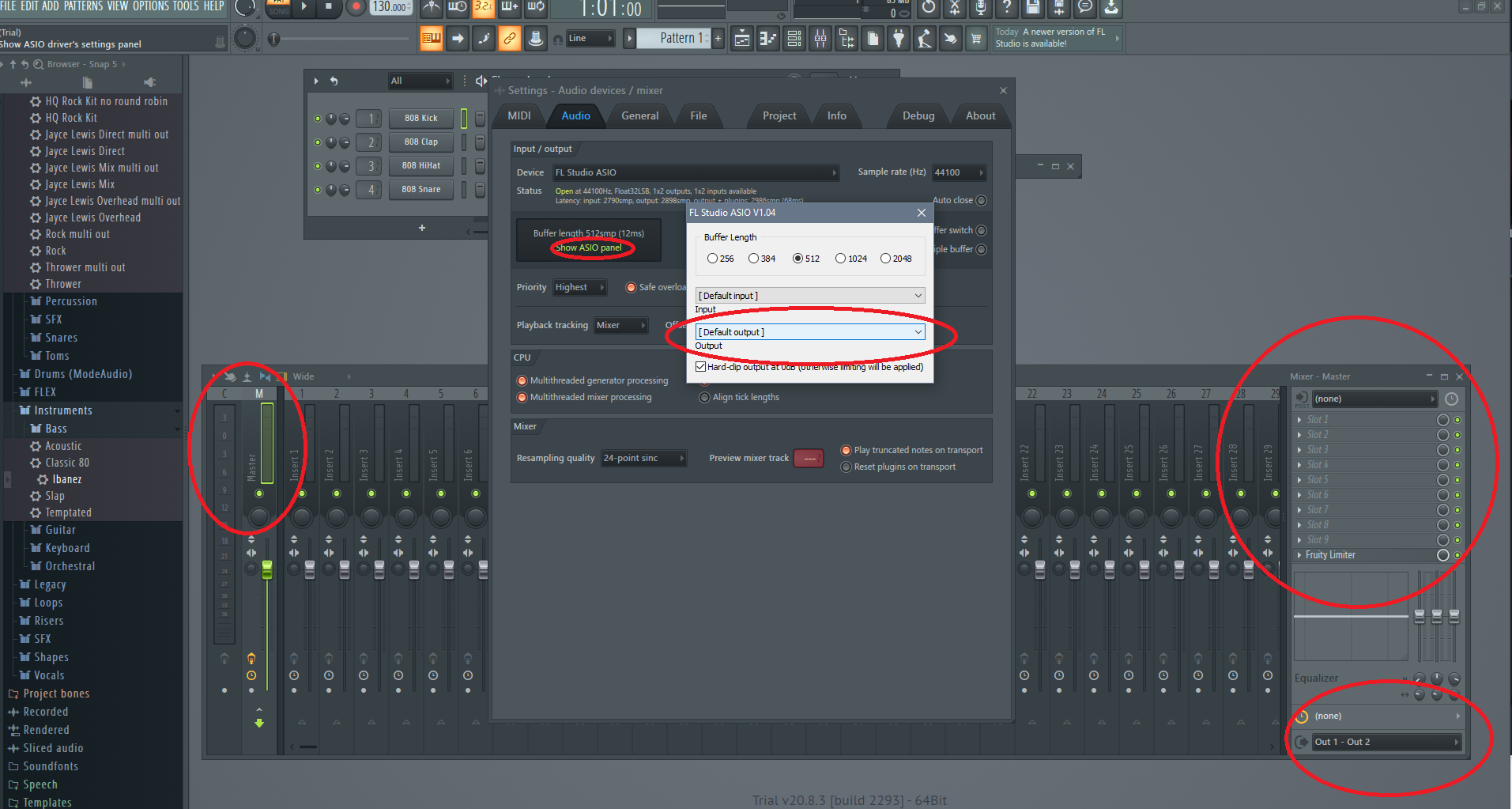Open Sample rate 44100 dropdown
The height and width of the screenshot is (809, 1512).
(x=959, y=172)
